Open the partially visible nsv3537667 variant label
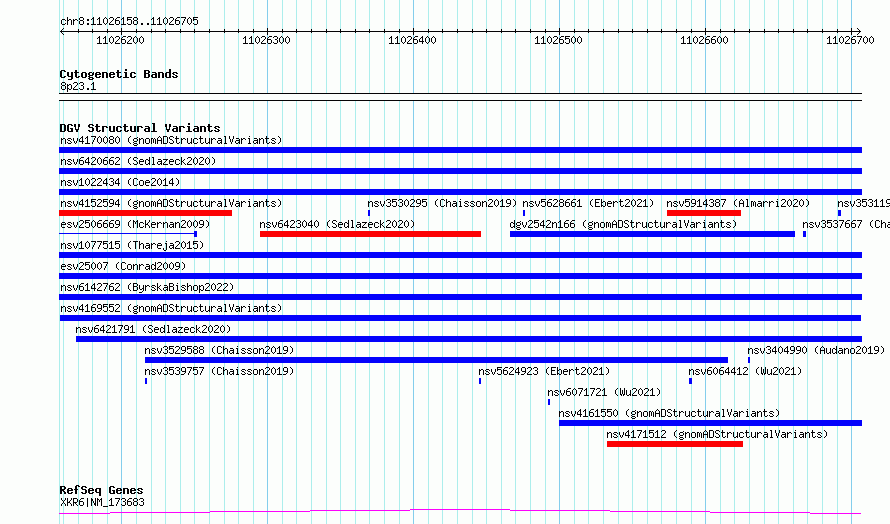 (846, 224)
